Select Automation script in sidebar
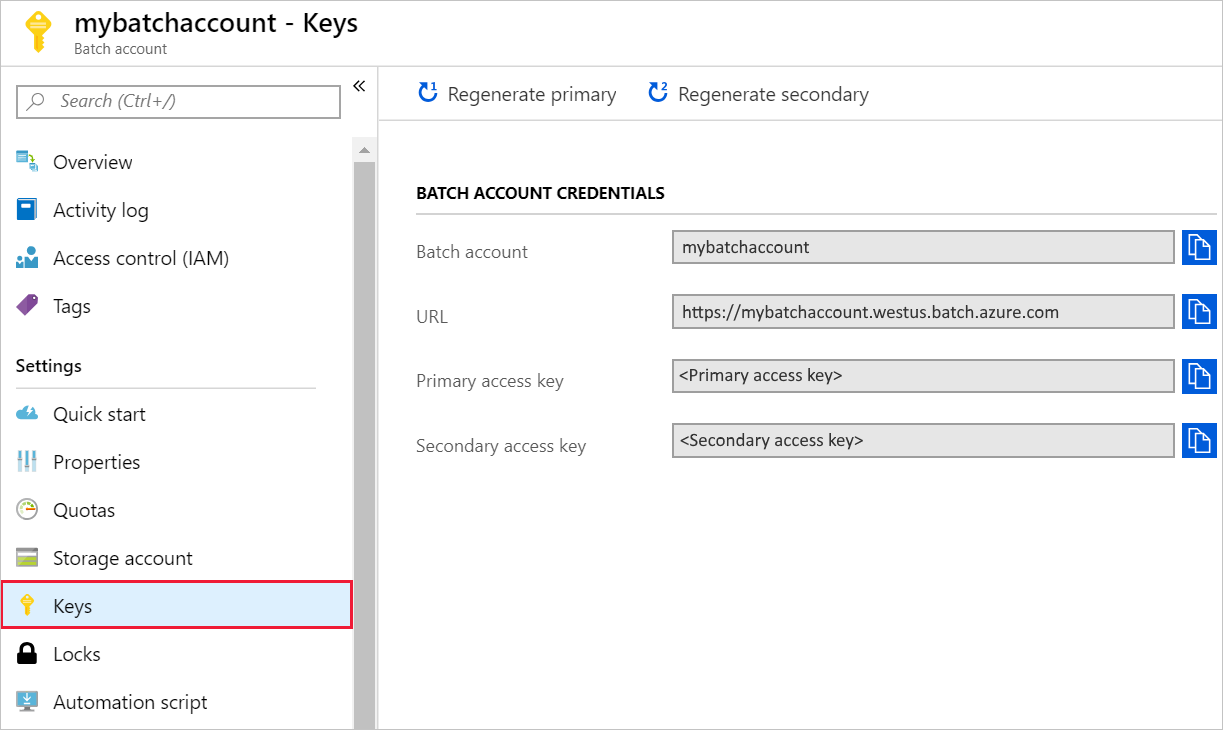1223x730 pixels. pos(130,701)
